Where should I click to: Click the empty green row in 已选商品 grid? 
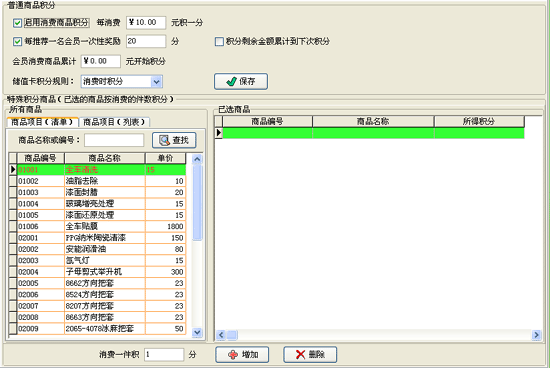click(374, 133)
